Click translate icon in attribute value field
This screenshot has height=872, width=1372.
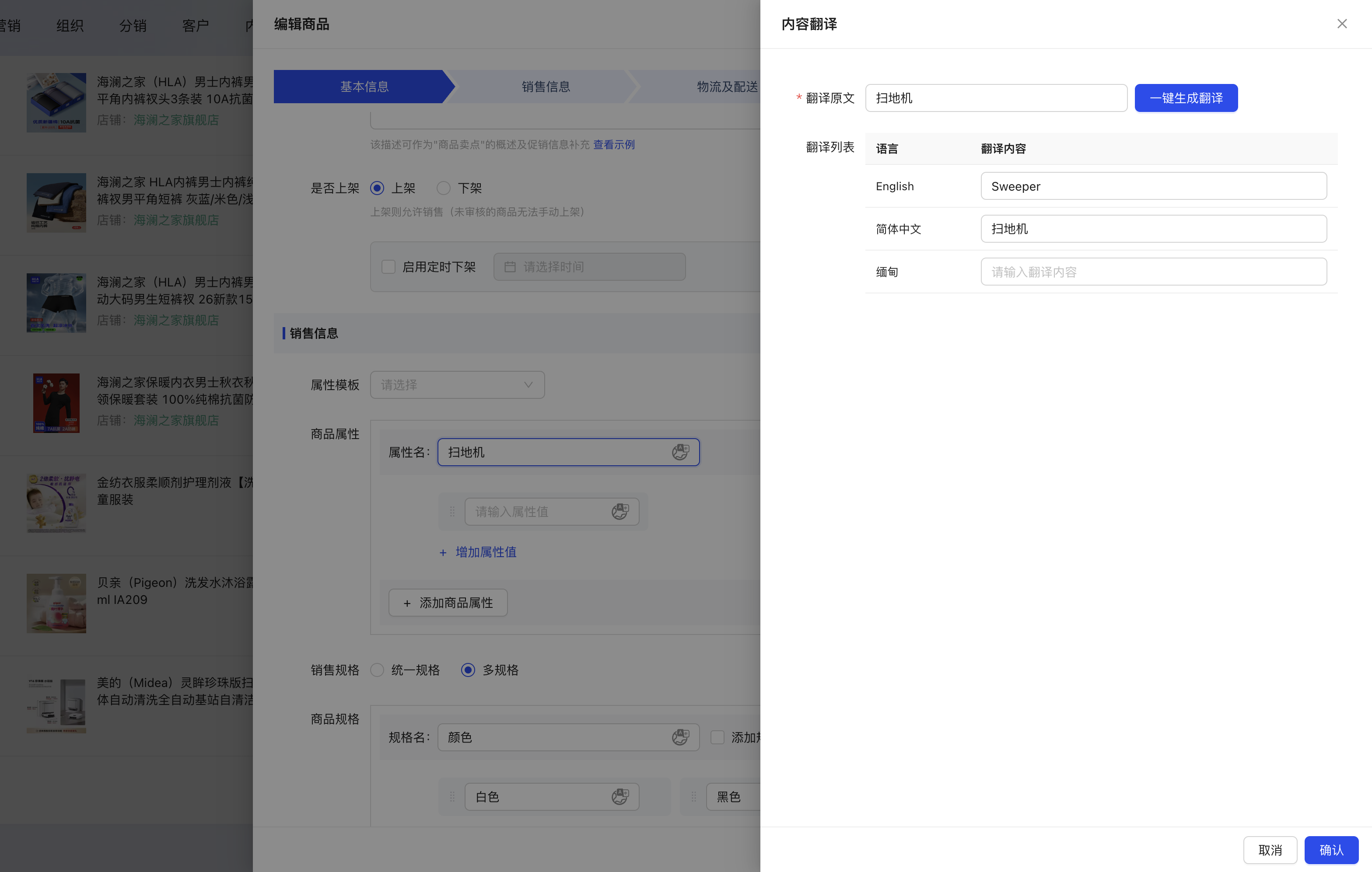(x=620, y=512)
